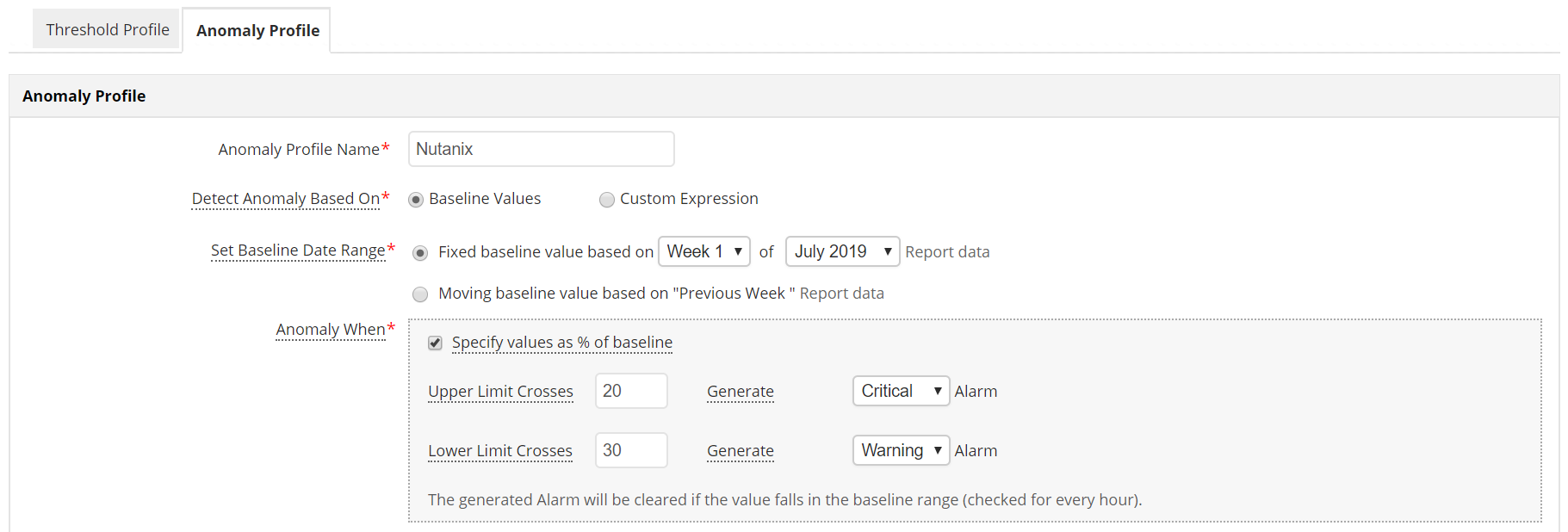Screen dimensions: 1568x532
Task: Enable the Moving baseline value option
Action: (420, 294)
